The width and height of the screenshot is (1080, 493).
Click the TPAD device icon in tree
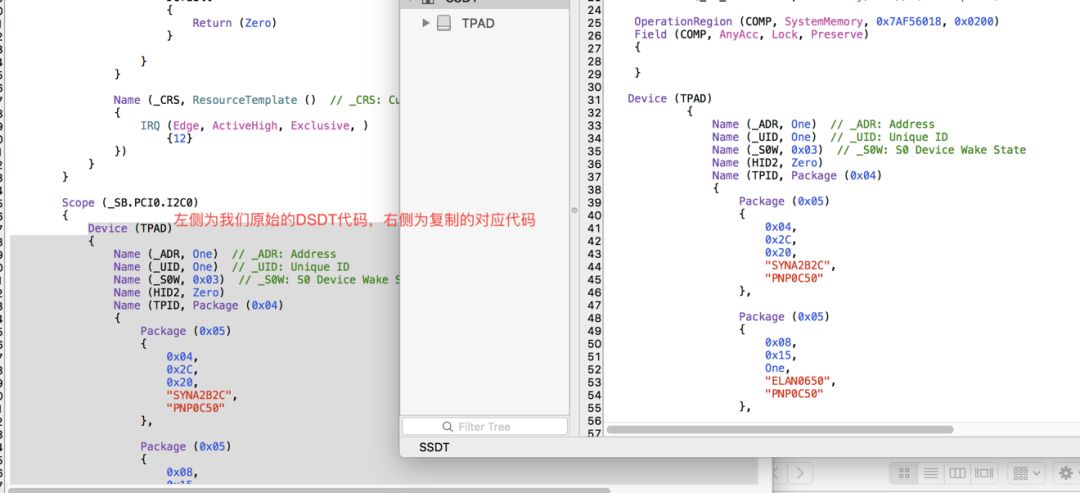pos(444,23)
